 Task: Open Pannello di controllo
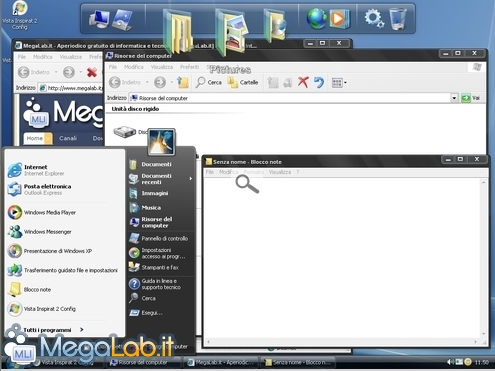tap(159, 238)
